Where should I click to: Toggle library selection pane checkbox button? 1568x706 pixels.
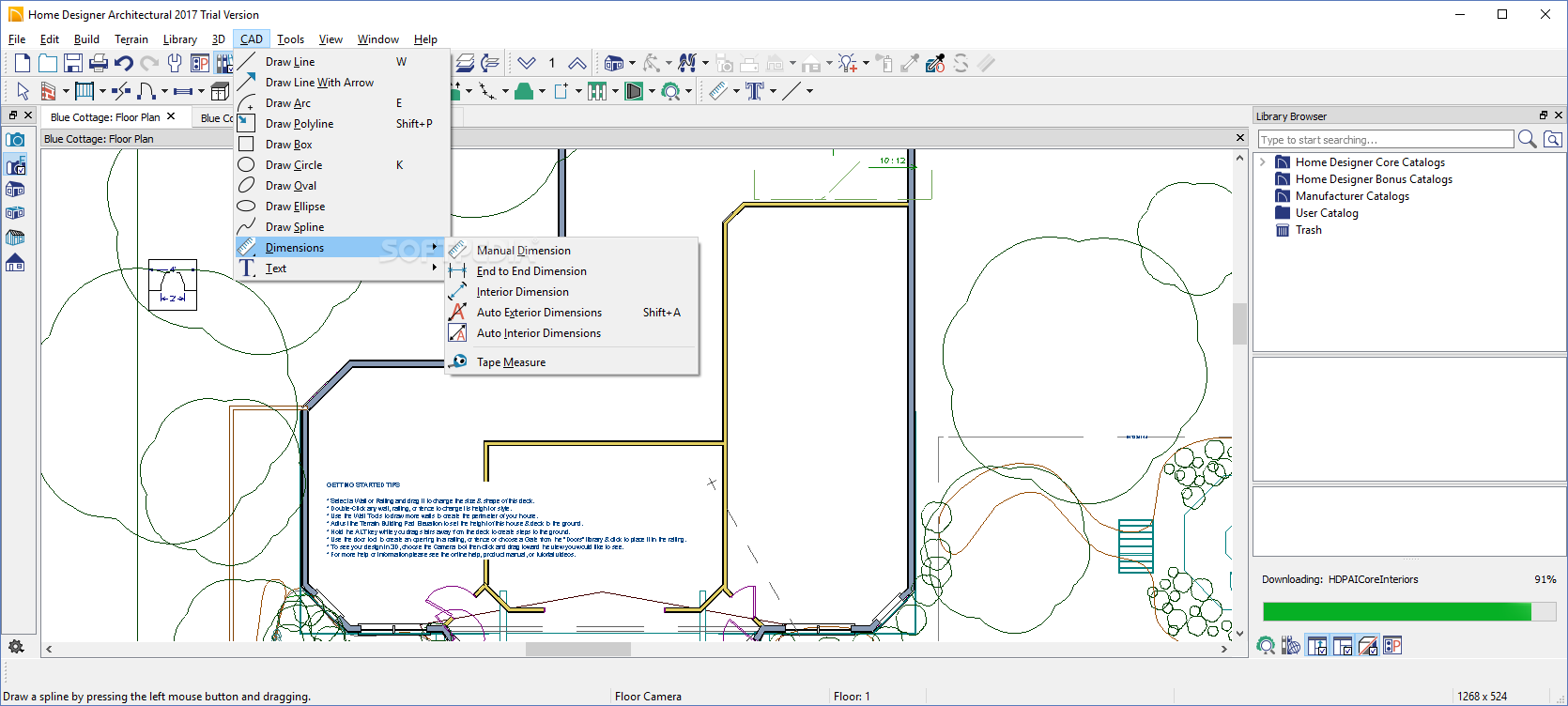tap(1343, 645)
